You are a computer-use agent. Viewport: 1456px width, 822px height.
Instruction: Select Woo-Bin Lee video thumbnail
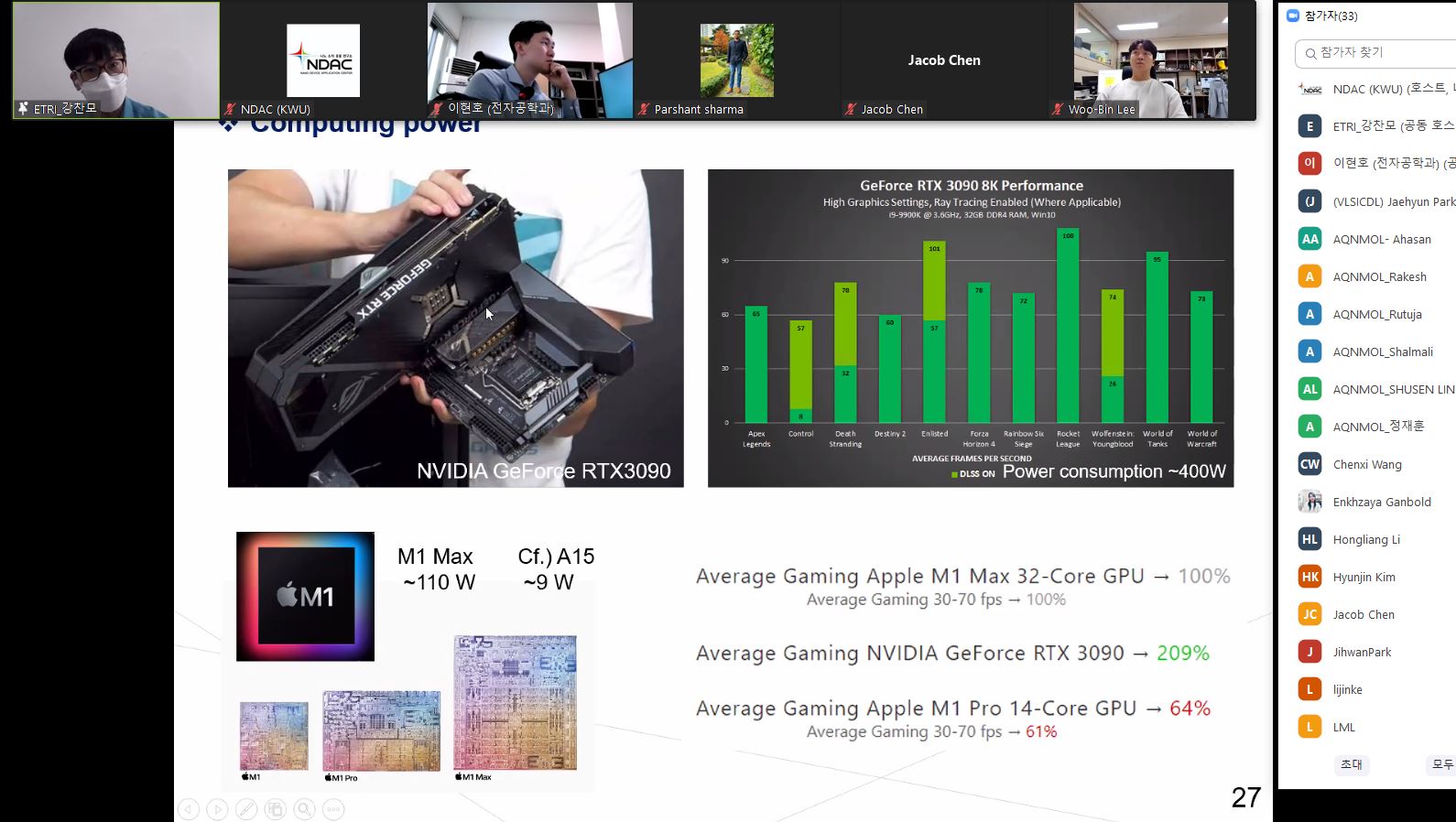[x=1151, y=60]
